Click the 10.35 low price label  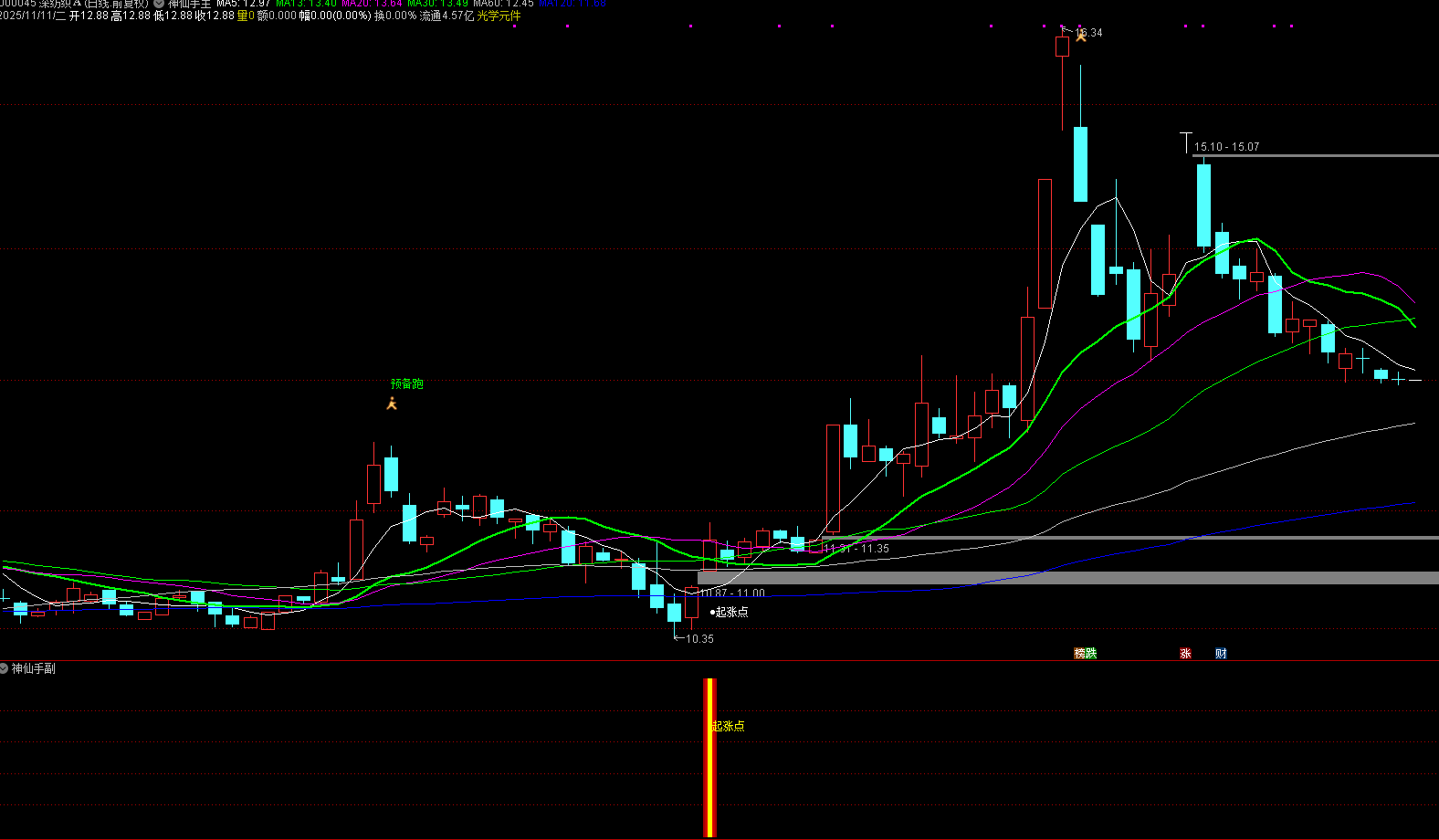coord(699,639)
